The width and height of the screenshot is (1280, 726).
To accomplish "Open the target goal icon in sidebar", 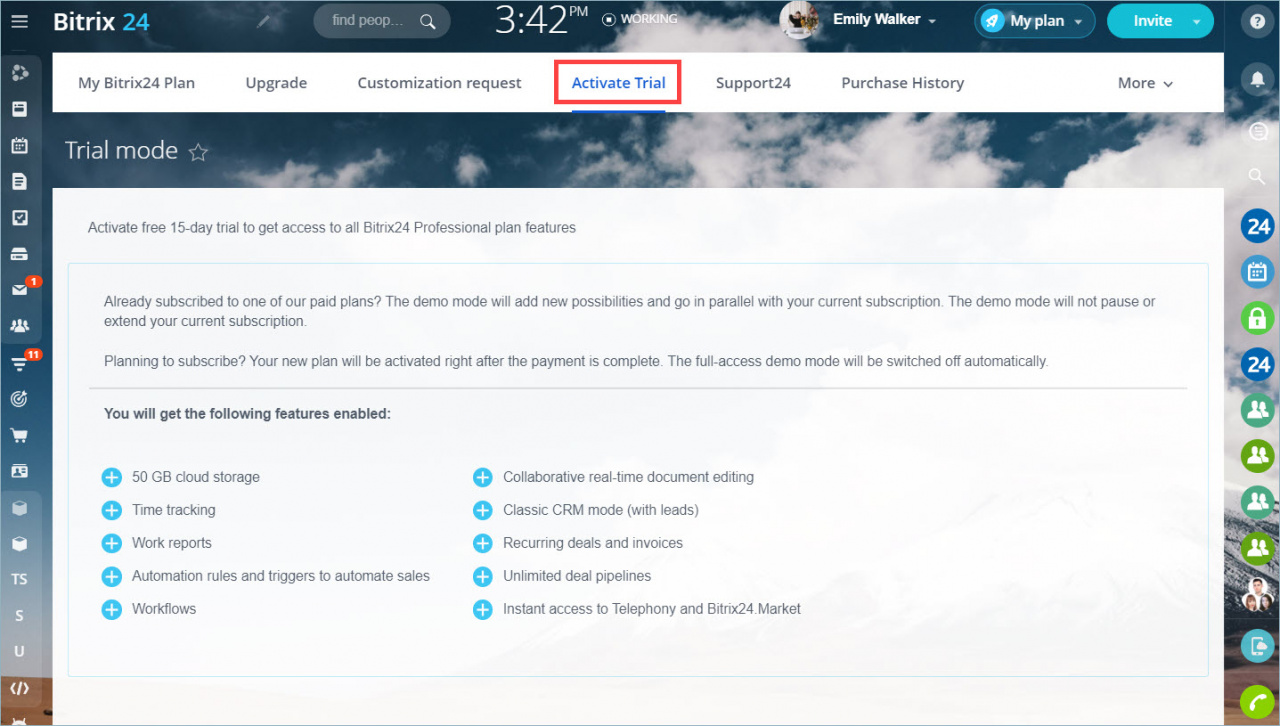I will pyautogui.click(x=19, y=398).
